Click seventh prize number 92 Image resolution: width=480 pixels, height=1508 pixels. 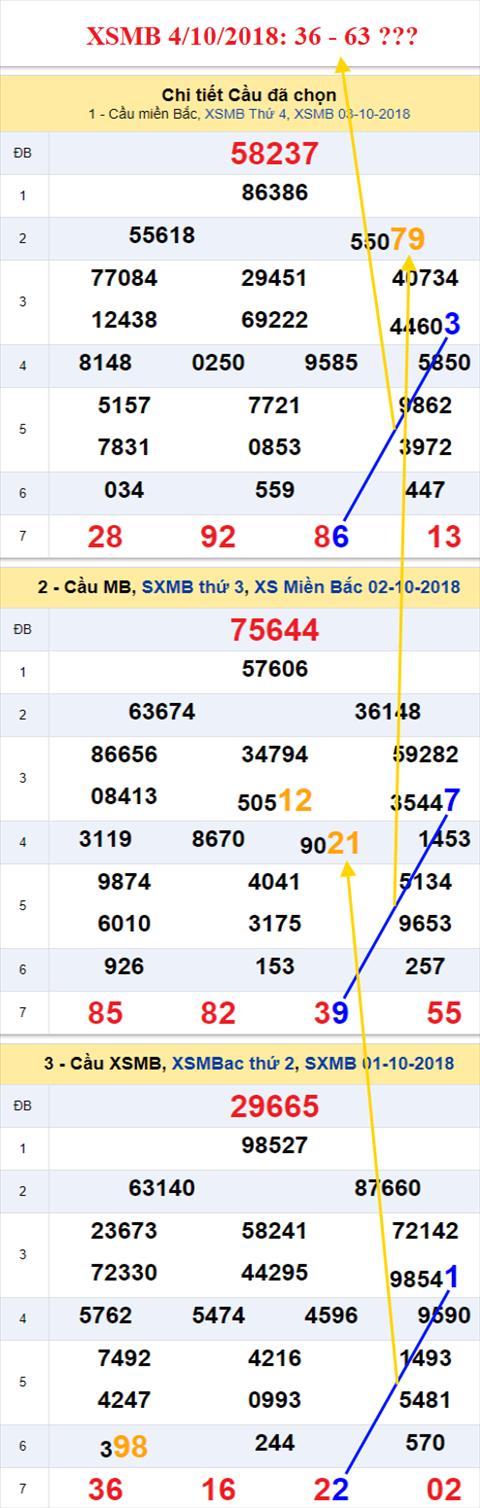[218, 537]
